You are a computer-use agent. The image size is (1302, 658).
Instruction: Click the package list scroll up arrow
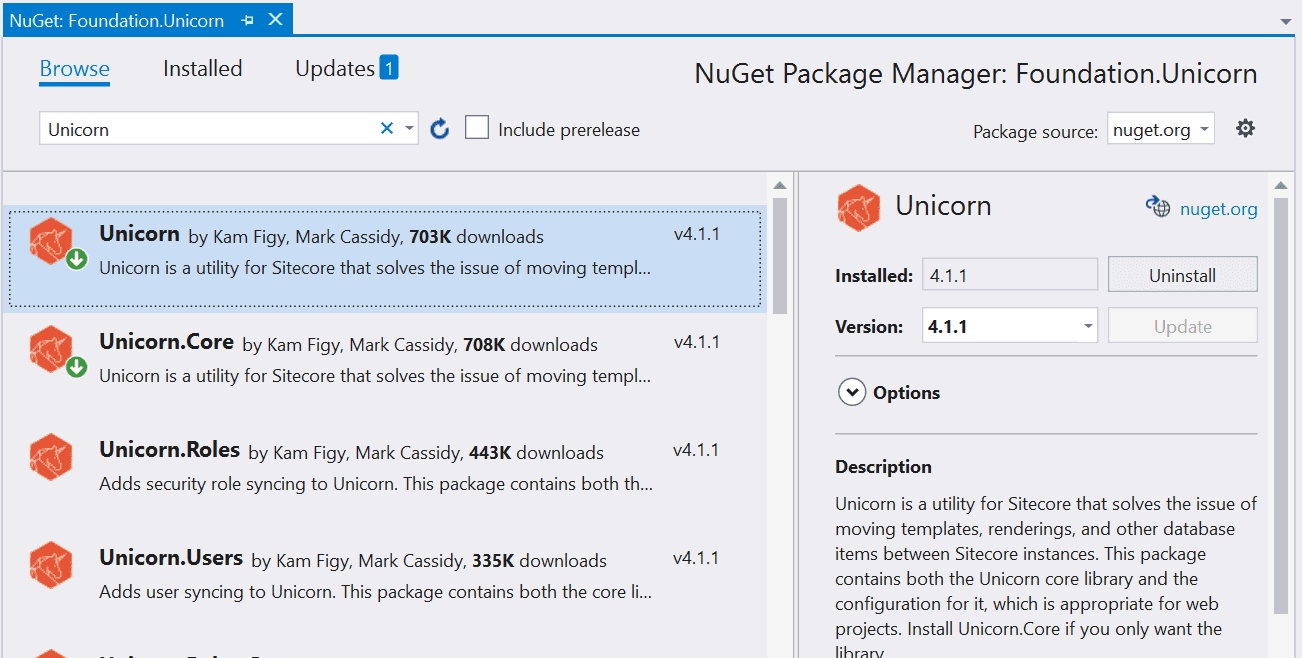780,185
